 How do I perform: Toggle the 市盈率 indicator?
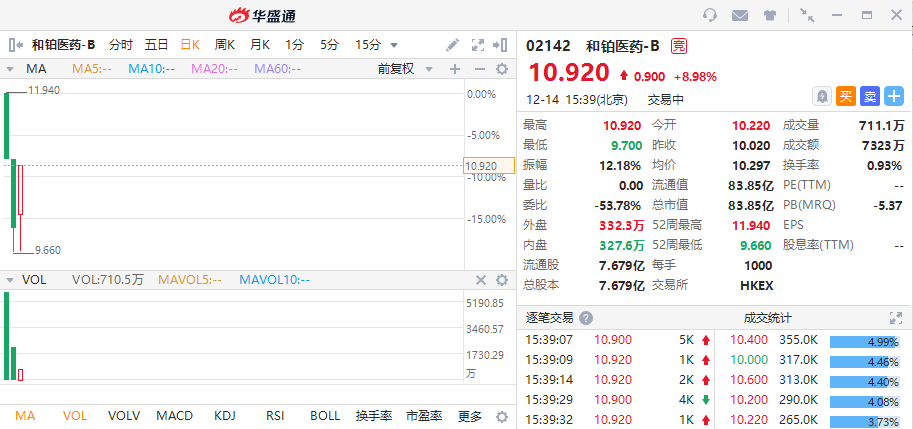click(424, 416)
